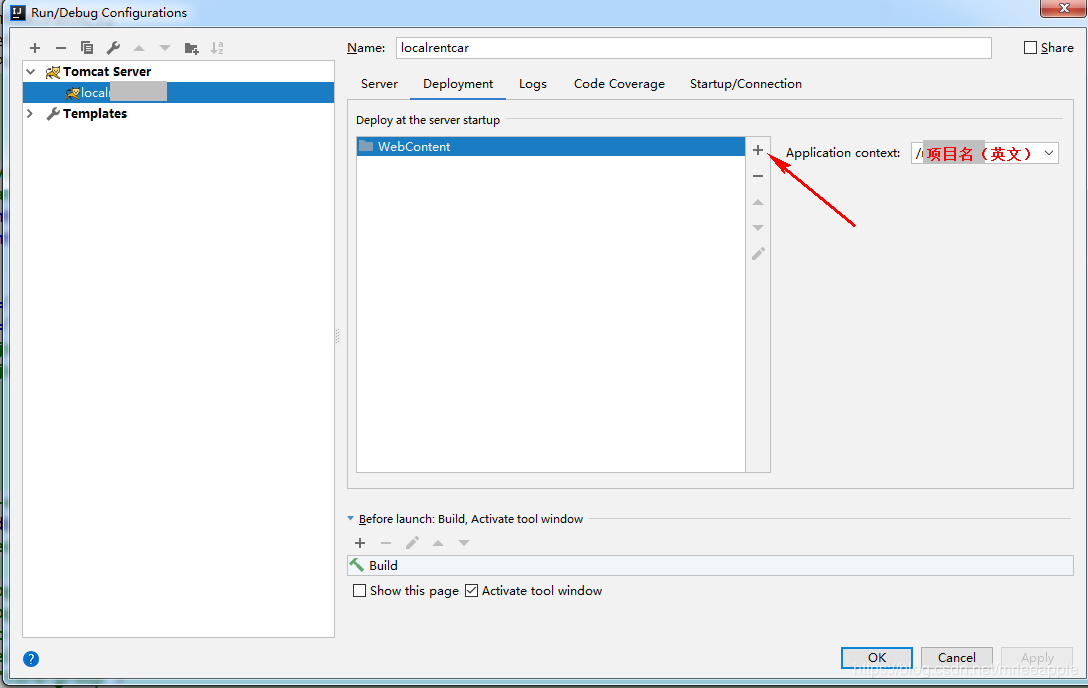The image size is (1088, 688).
Task: Move configuration down in the left toolbar
Action: click(164, 48)
